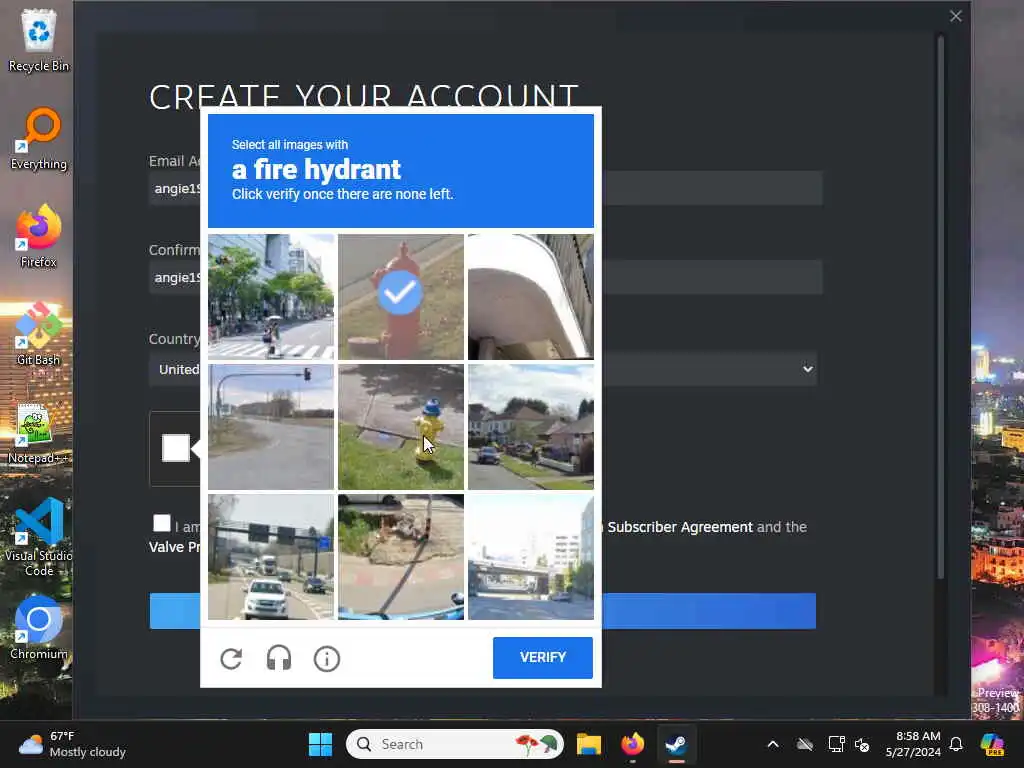Click the Steam window vertical scrollbar
The height and width of the screenshot is (768, 1024).
940,307
